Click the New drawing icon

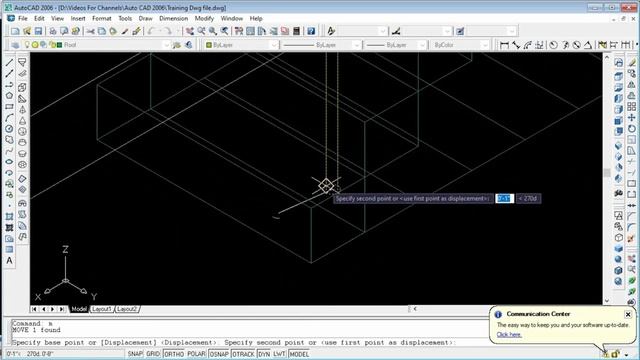[16, 31]
